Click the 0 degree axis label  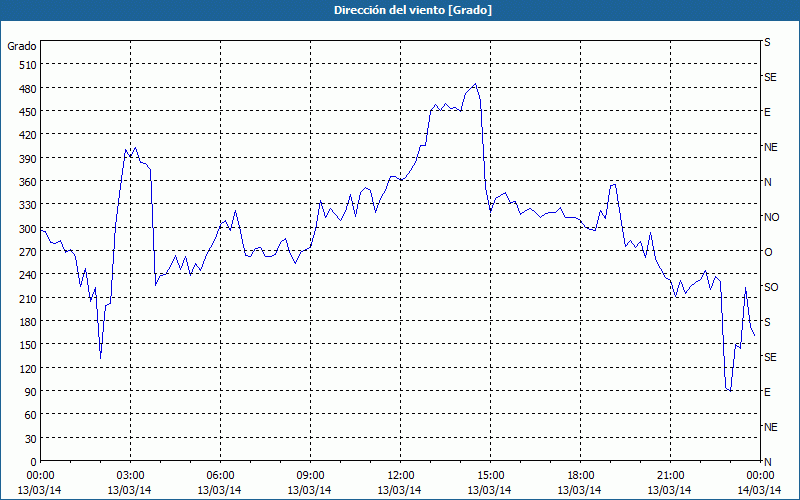pyautogui.click(x=34, y=462)
